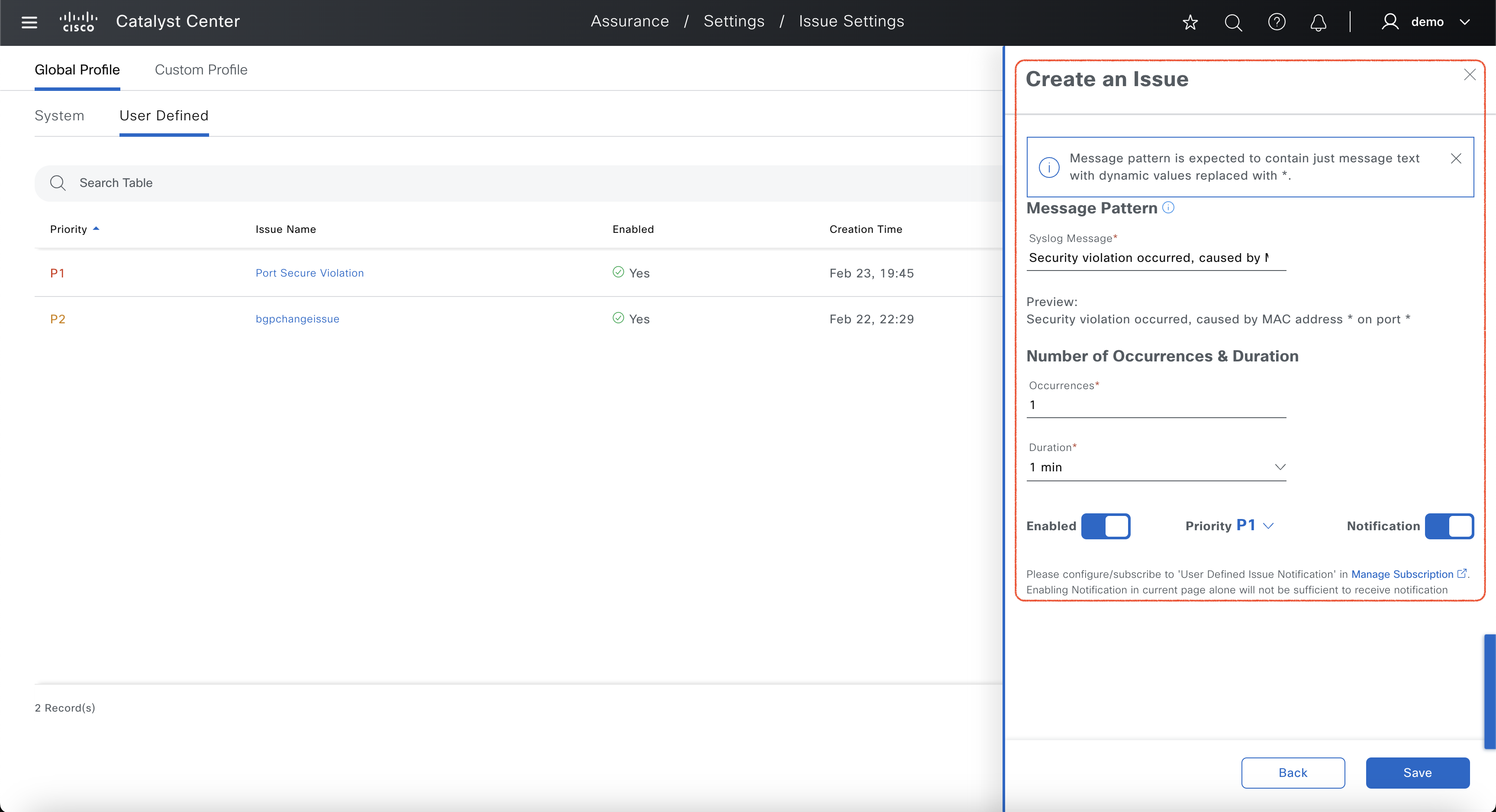This screenshot has height=812, width=1496.
Task: Open the bgpchangeissue link
Action: pos(297,319)
